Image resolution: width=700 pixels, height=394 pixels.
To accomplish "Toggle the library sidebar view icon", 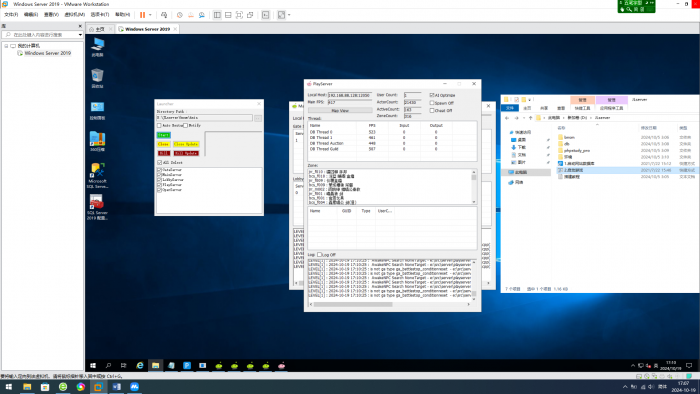I will click(217, 15).
